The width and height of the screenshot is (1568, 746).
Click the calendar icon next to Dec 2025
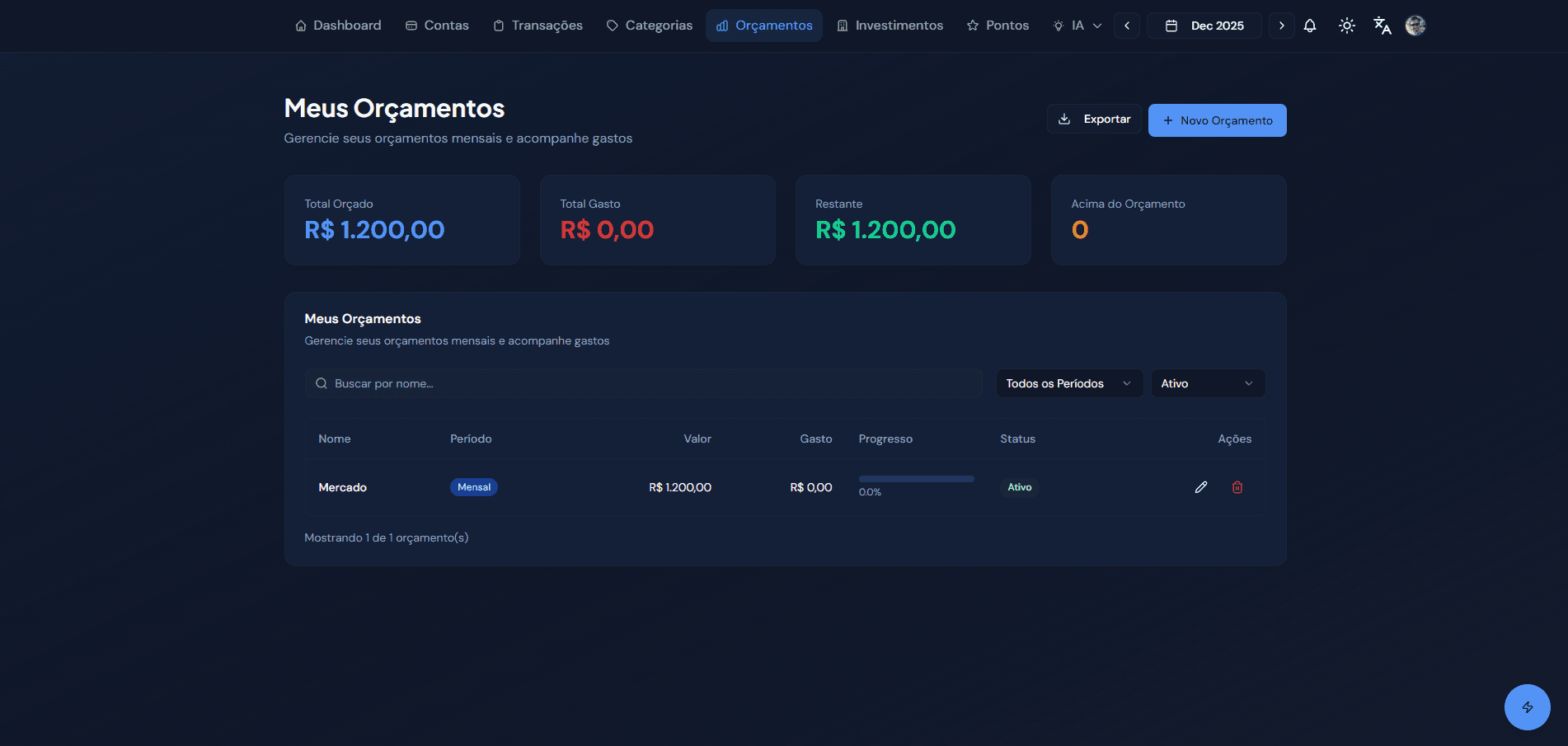click(x=1171, y=26)
